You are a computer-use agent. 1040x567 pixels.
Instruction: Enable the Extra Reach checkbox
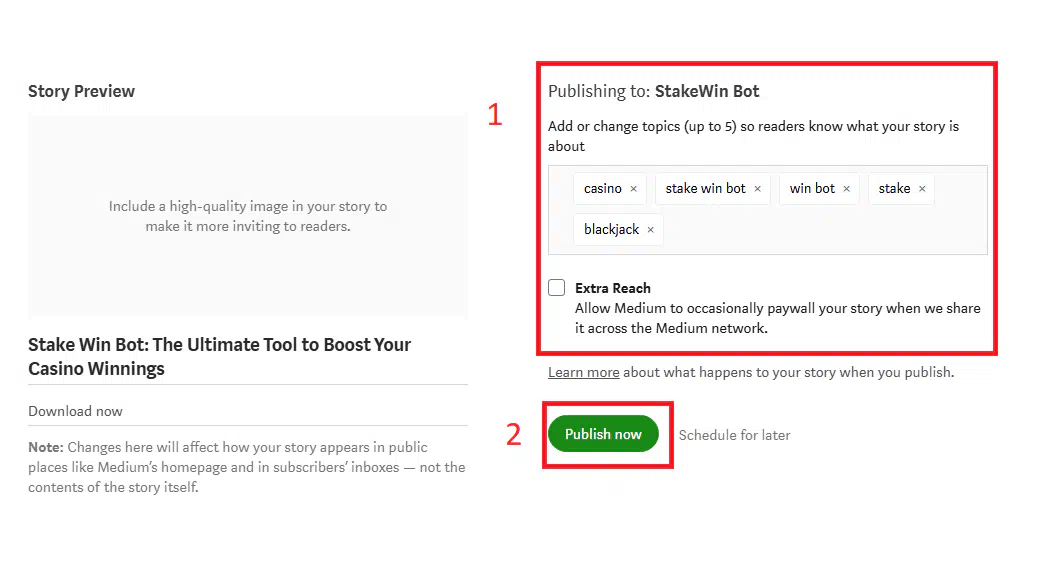click(556, 287)
